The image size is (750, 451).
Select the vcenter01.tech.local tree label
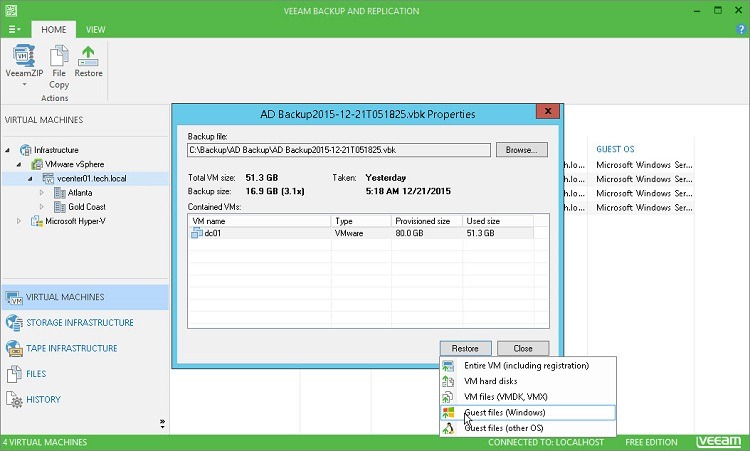click(92, 178)
